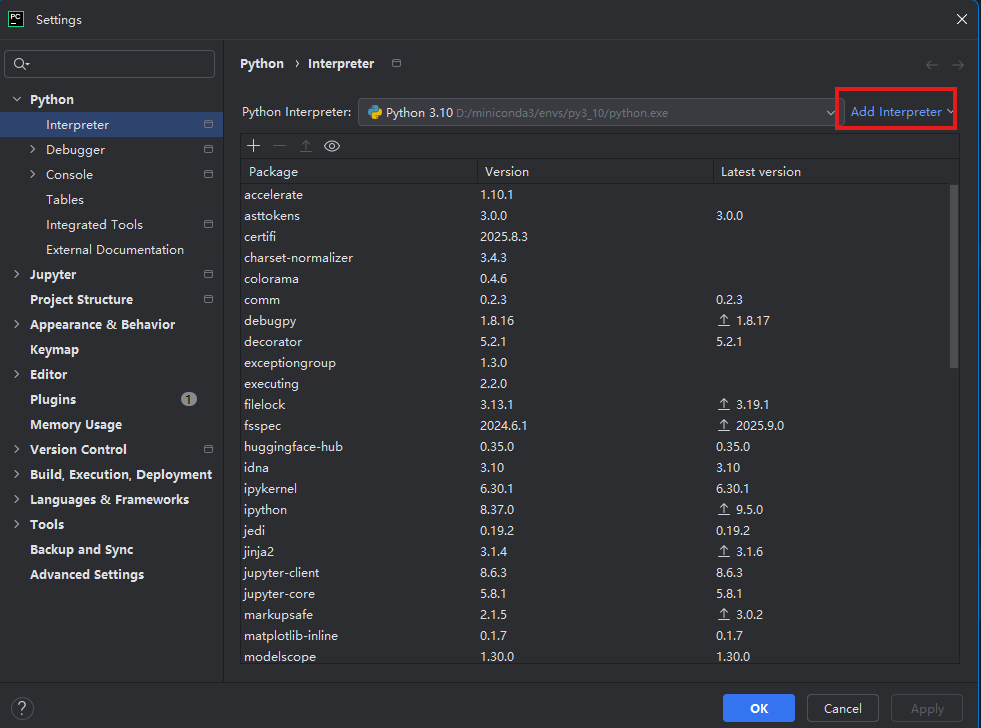The height and width of the screenshot is (728, 981).
Task: Click the navigate back arrow
Action: coord(932,64)
